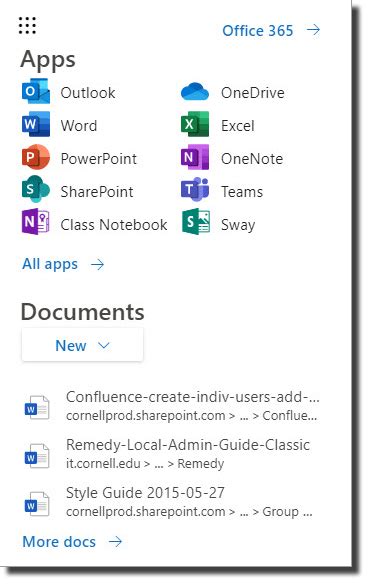Launch SharePoint from its label
The width and height of the screenshot is (372, 587).
pyautogui.click(x=97, y=192)
